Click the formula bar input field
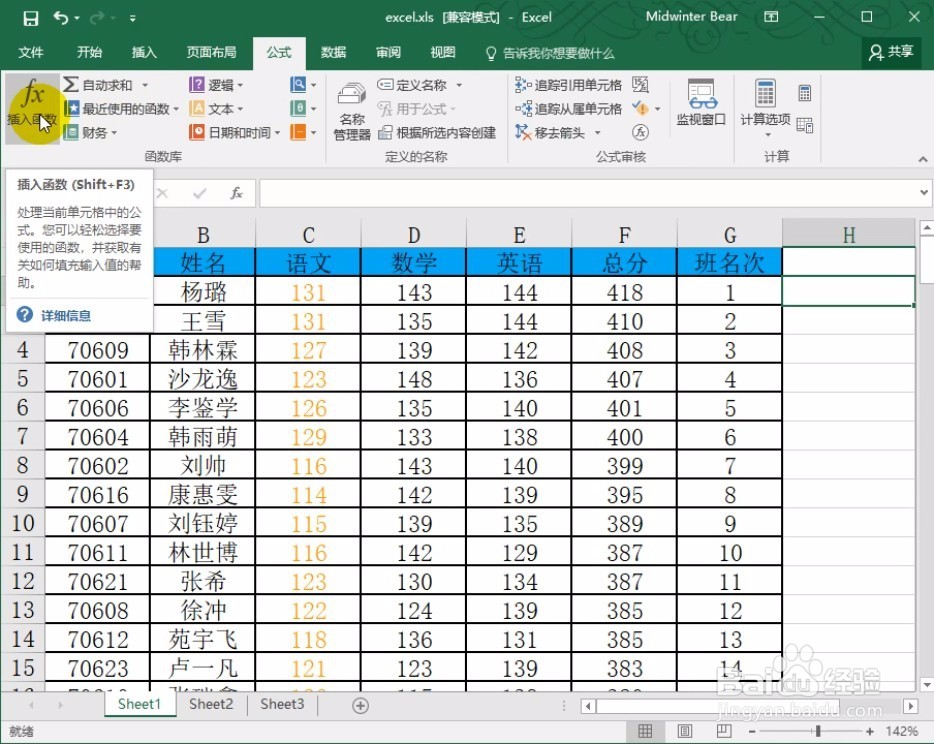The image size is (934, 744). 590,193
